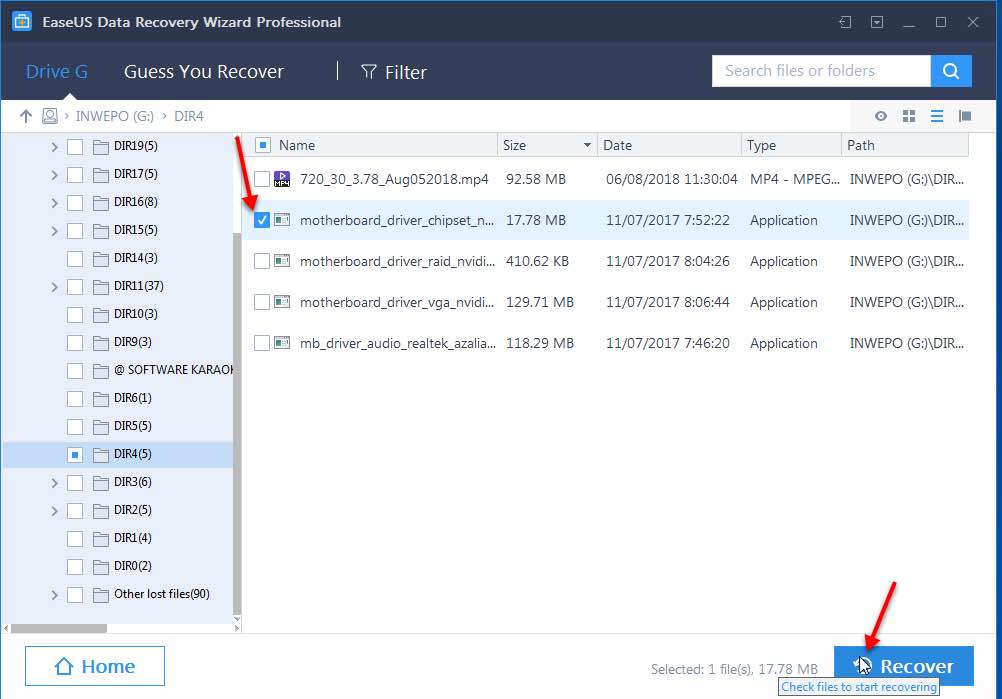This screenshot has height=699, width=1002.
Task: Tick the DIR5(5) folder checkbox
Action: (75, 426)
